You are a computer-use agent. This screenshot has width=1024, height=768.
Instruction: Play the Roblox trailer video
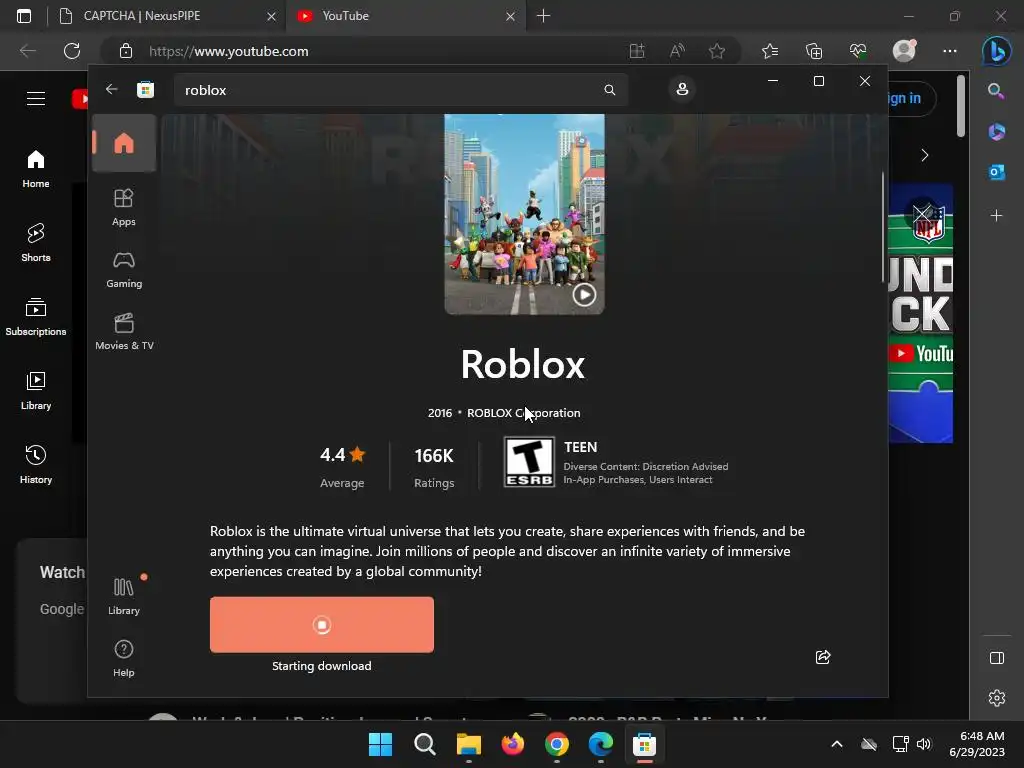click(584, 295)
